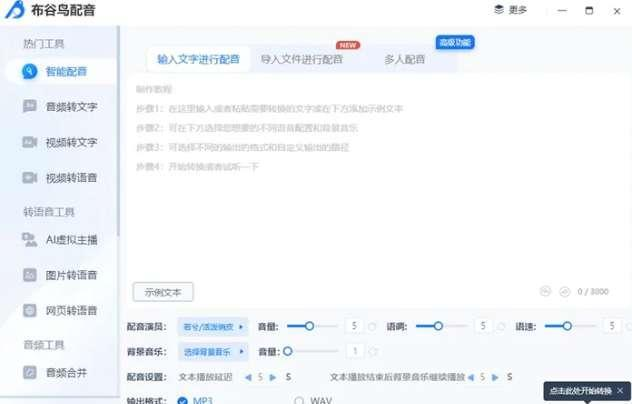This screenshot has width=632, height=404.
Task: Open the 音频转文字 tool
Action: [60, 107]
